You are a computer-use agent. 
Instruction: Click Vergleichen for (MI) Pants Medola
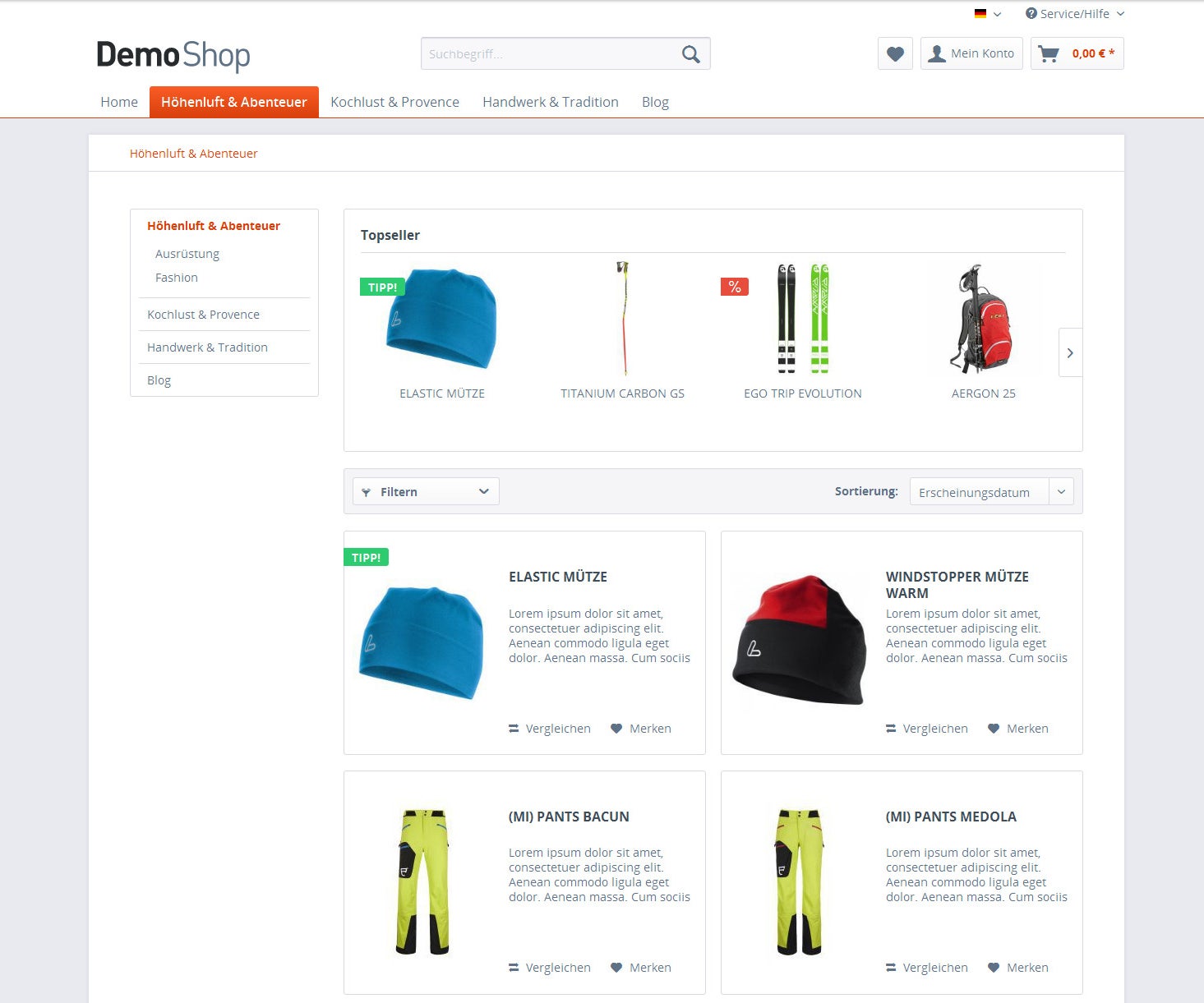pos(927,968)
